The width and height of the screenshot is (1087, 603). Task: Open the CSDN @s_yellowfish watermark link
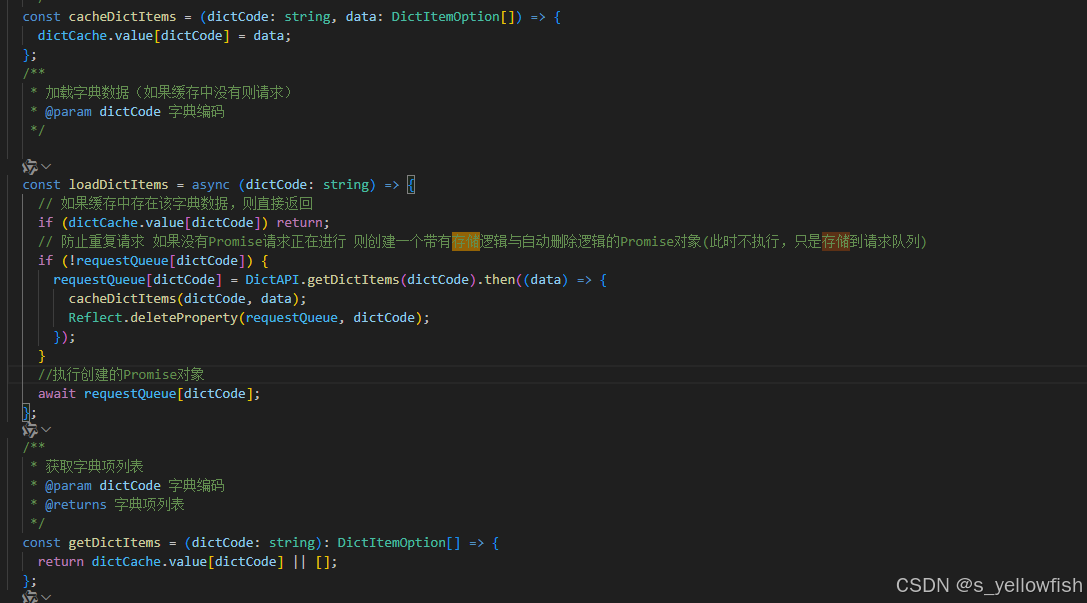click(x=988, y=585)
